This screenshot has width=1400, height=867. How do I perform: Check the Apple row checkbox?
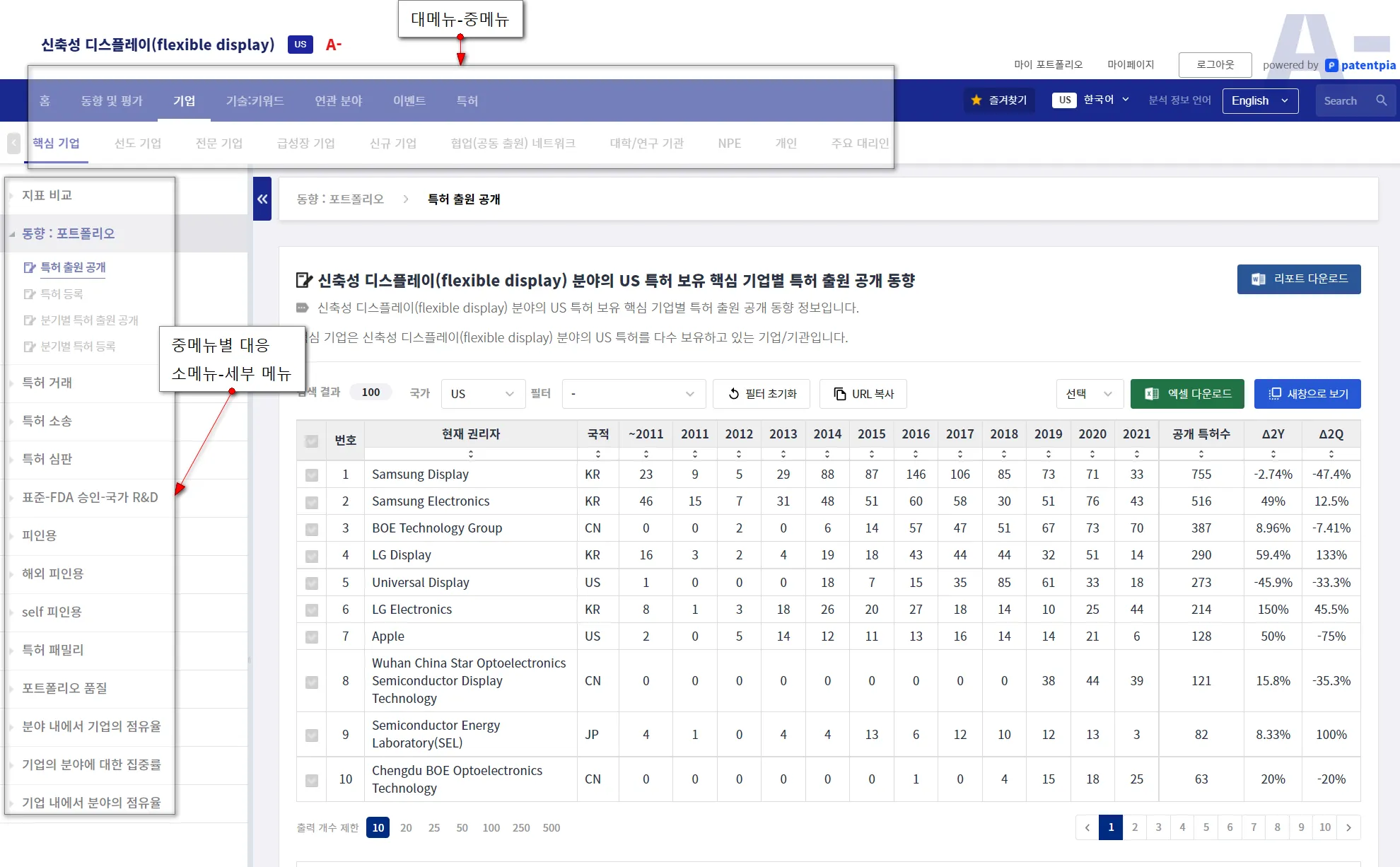point(311,637)
